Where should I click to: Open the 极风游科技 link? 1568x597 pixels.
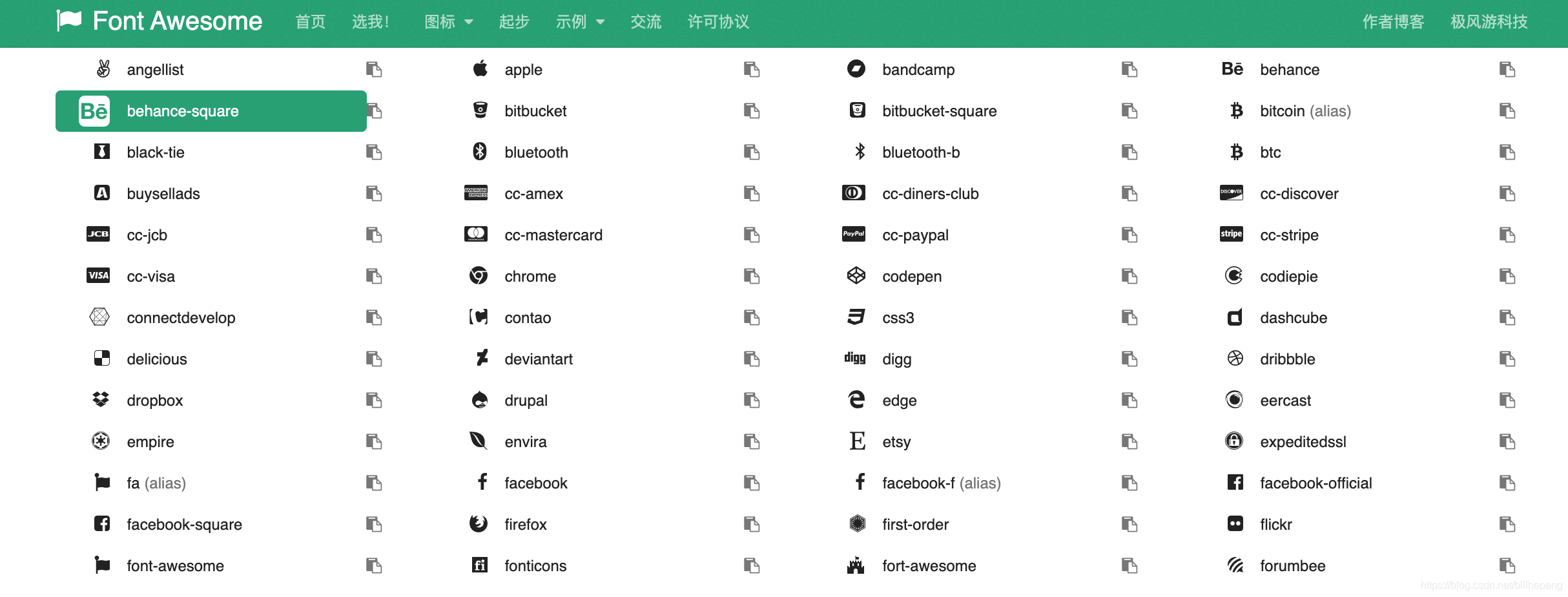click(1488, 21)
